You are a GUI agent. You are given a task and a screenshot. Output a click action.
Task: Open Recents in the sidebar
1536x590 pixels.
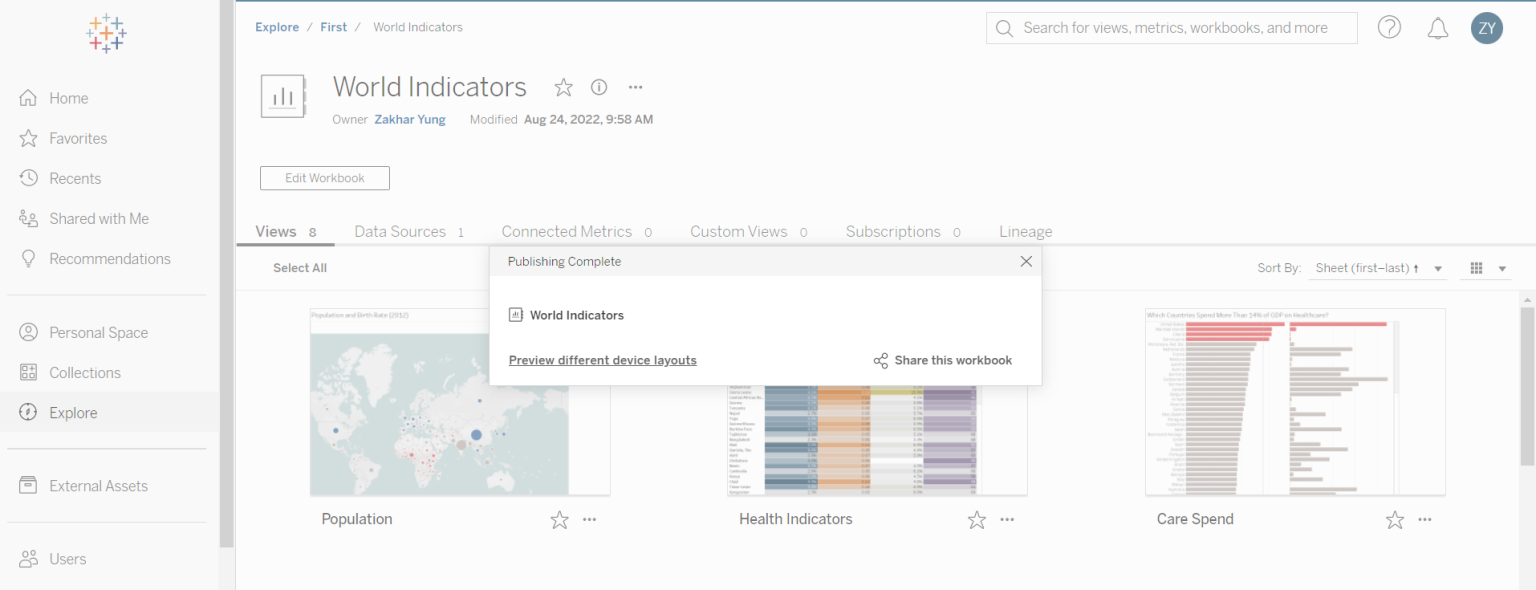[x=75, y=178]
